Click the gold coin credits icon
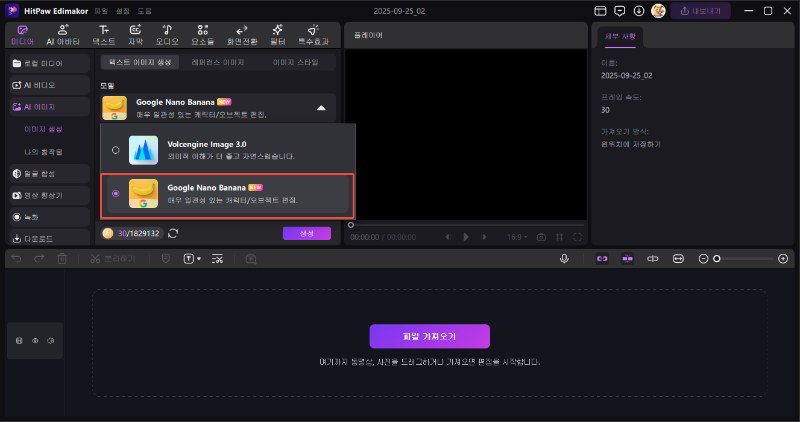800x422 pixels. (x=108, y=233)
